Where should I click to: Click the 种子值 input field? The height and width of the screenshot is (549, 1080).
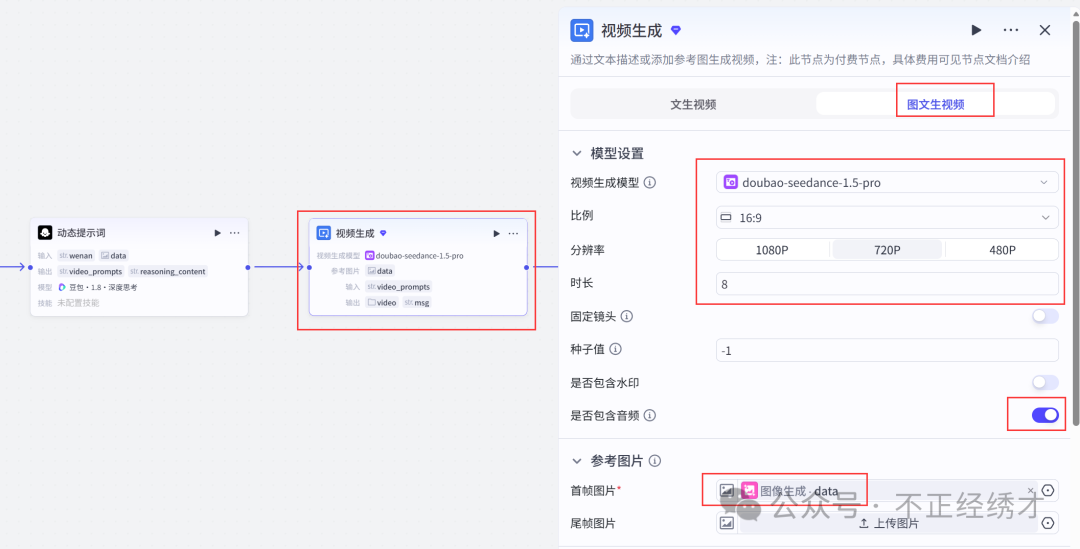tap(887, 350)
